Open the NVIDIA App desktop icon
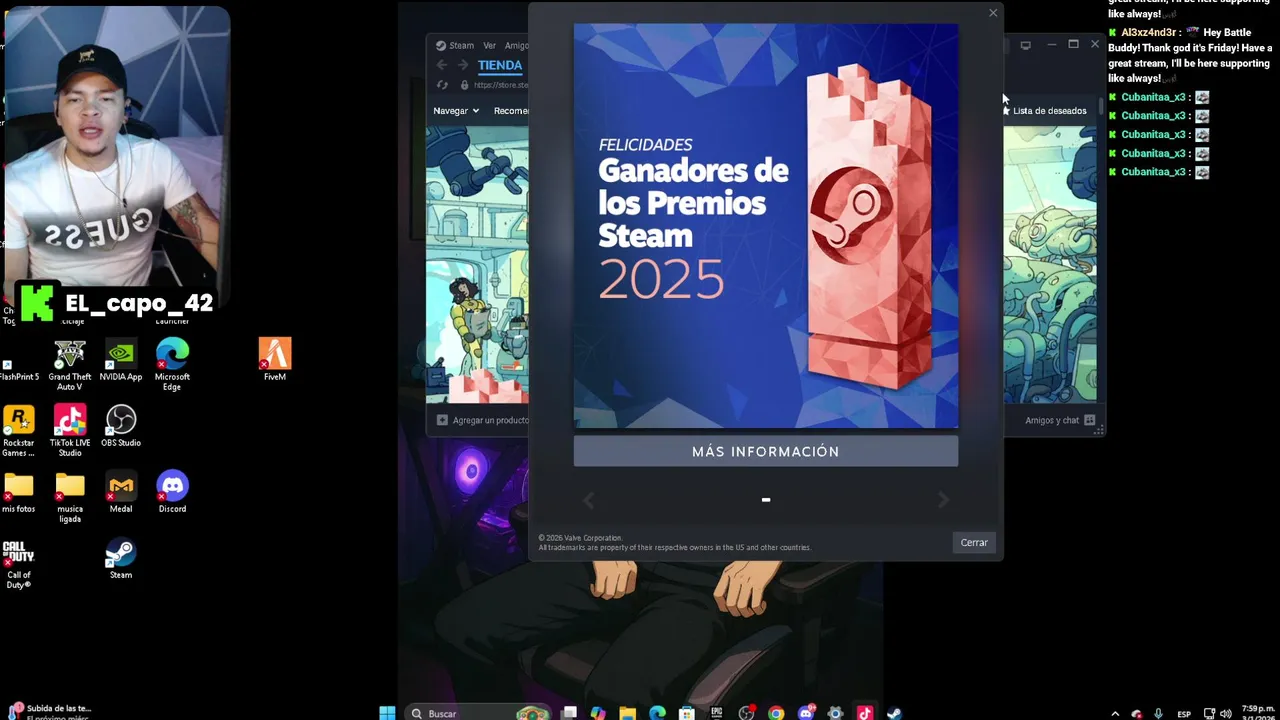The image size is (1280, 720). 121,361
